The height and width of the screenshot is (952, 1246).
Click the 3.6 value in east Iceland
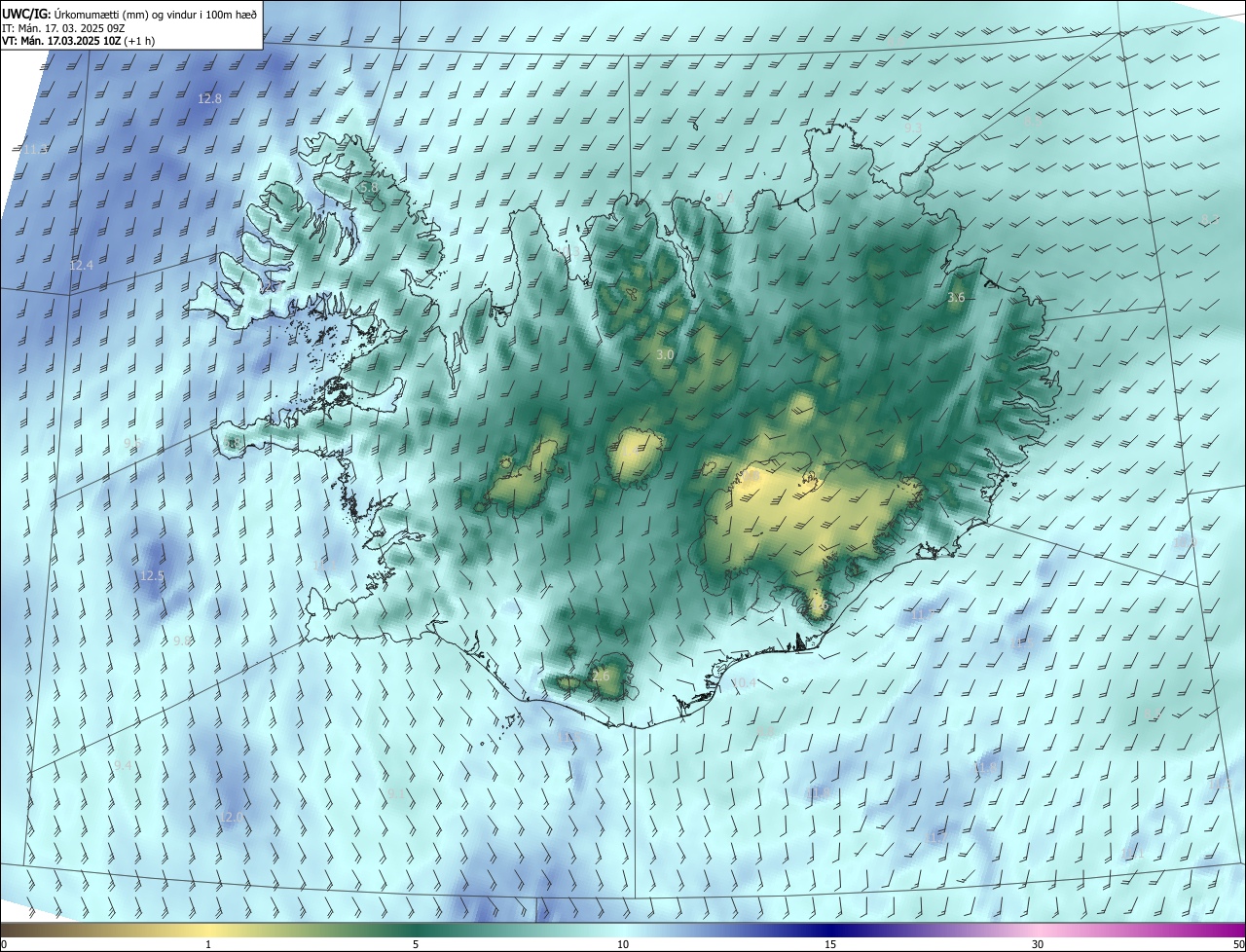pos(956,298)
